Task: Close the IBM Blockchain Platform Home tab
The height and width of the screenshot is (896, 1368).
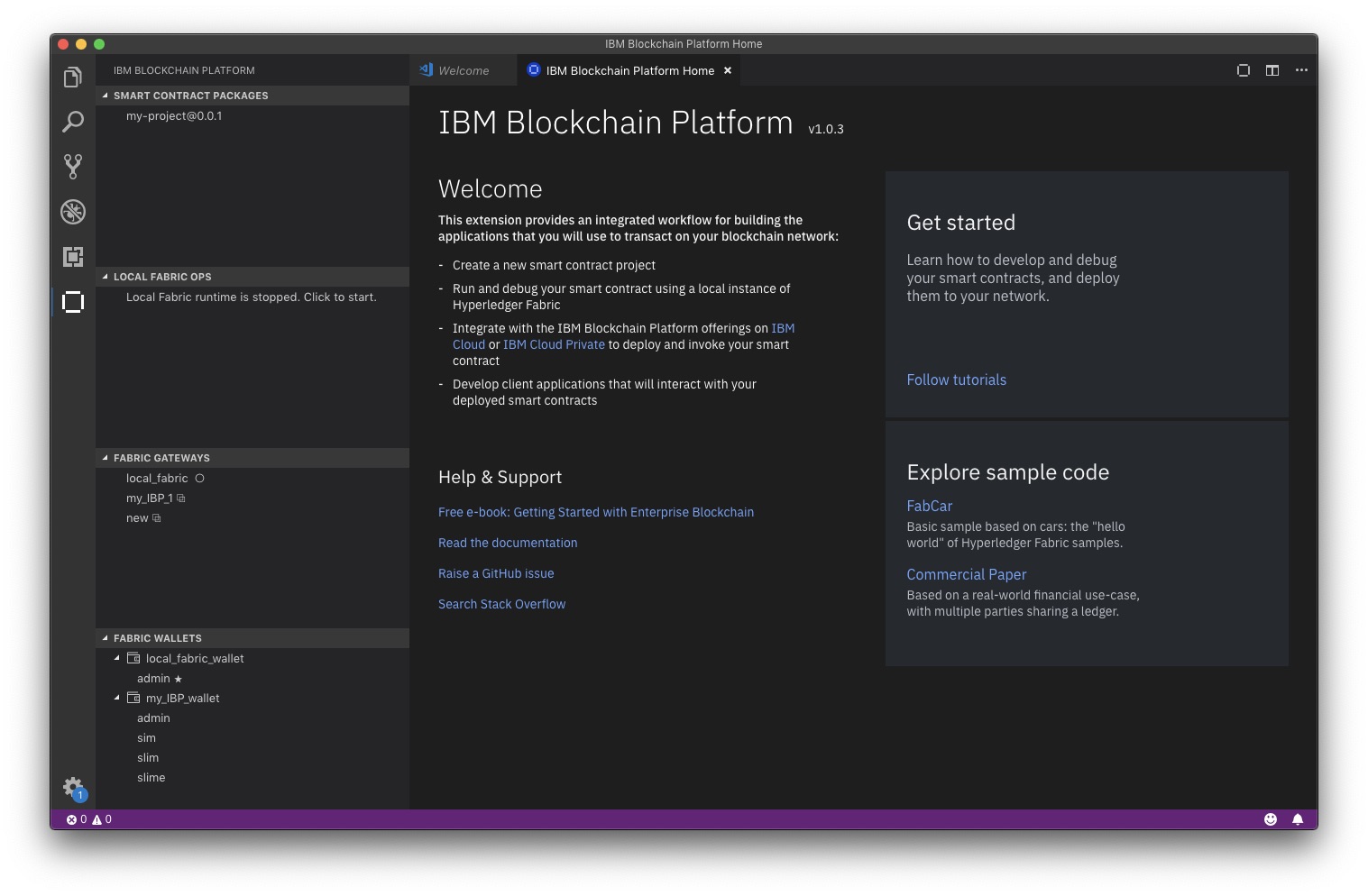Action: pyautogui.click(x=728, y=70)
